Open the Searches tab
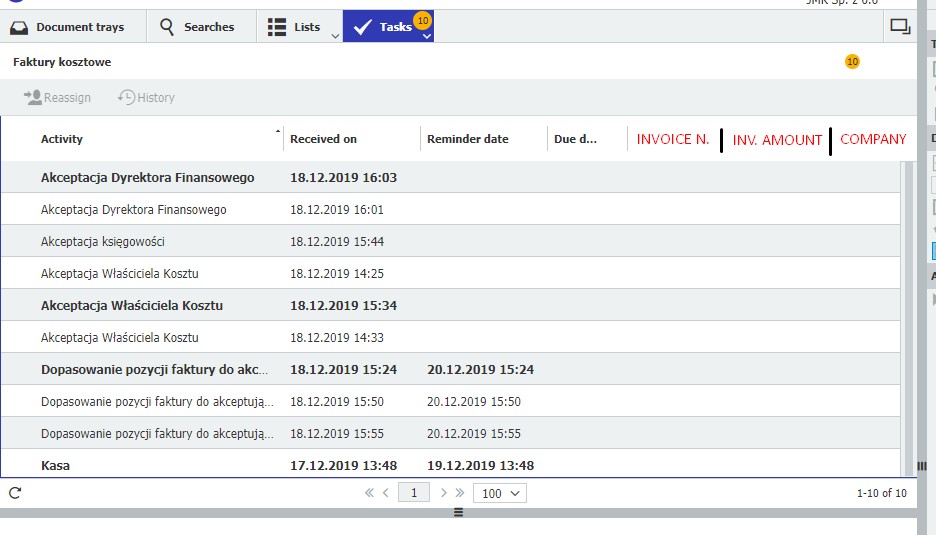The height and width of the screenshot is (535, 936). coord(196,27)
